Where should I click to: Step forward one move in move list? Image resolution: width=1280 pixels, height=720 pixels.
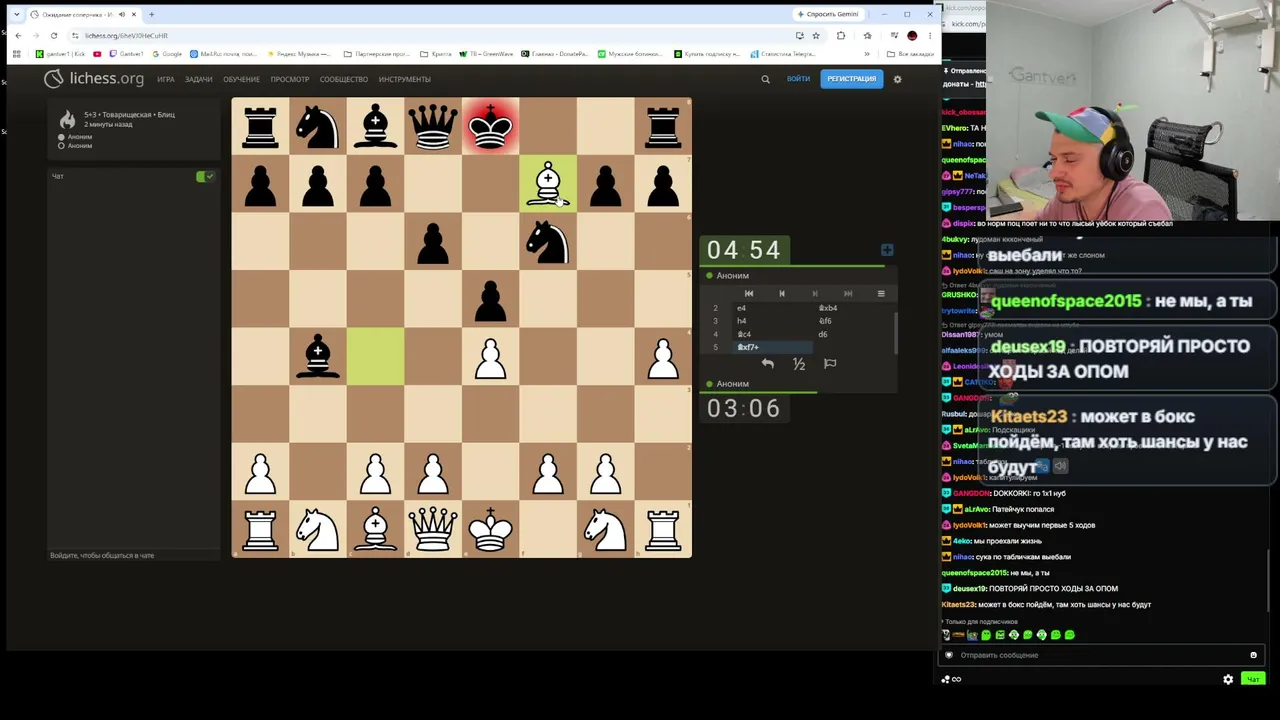pyautogui.click(x=815, y=293)
